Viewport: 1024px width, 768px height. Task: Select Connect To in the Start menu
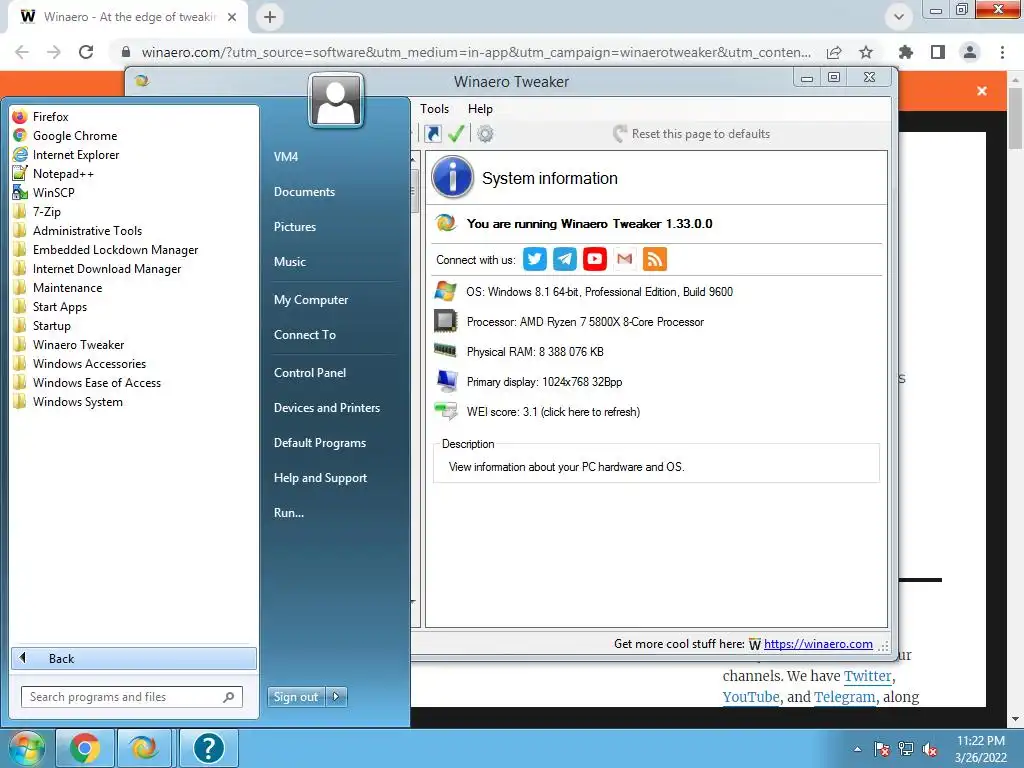pyautogui.click(x=305, y=335)
